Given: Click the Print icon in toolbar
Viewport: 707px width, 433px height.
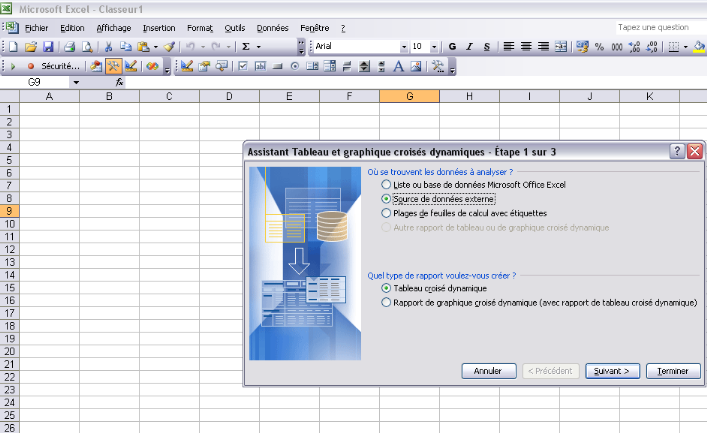Looking at the screenshot, I should [70, 47].
